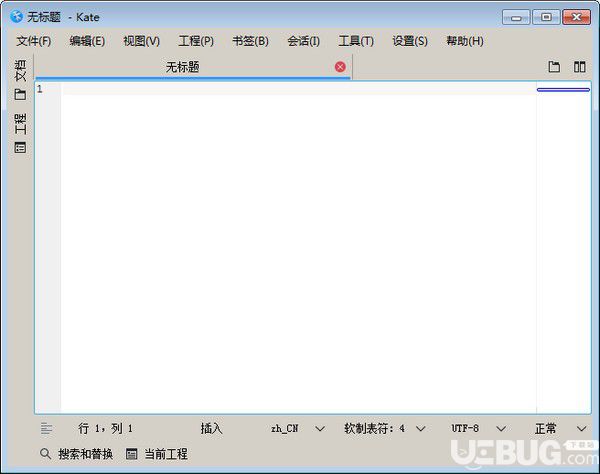This screenshot has height=474, width=600.
Task: Open the UTF-8 encoding dropdown
Action: click(478, 428)
